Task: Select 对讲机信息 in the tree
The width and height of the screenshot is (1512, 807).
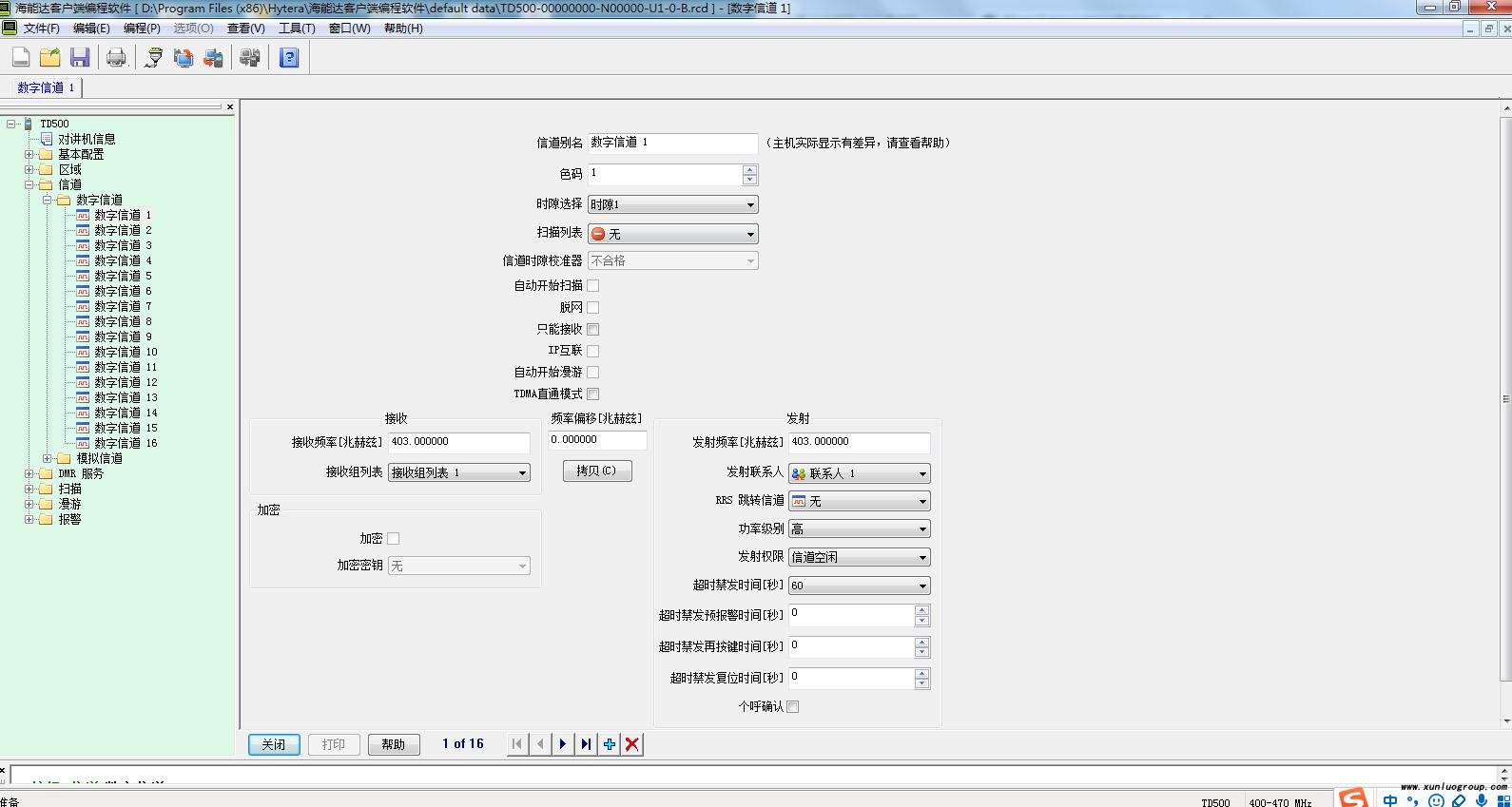Action: tap(87, 139)
